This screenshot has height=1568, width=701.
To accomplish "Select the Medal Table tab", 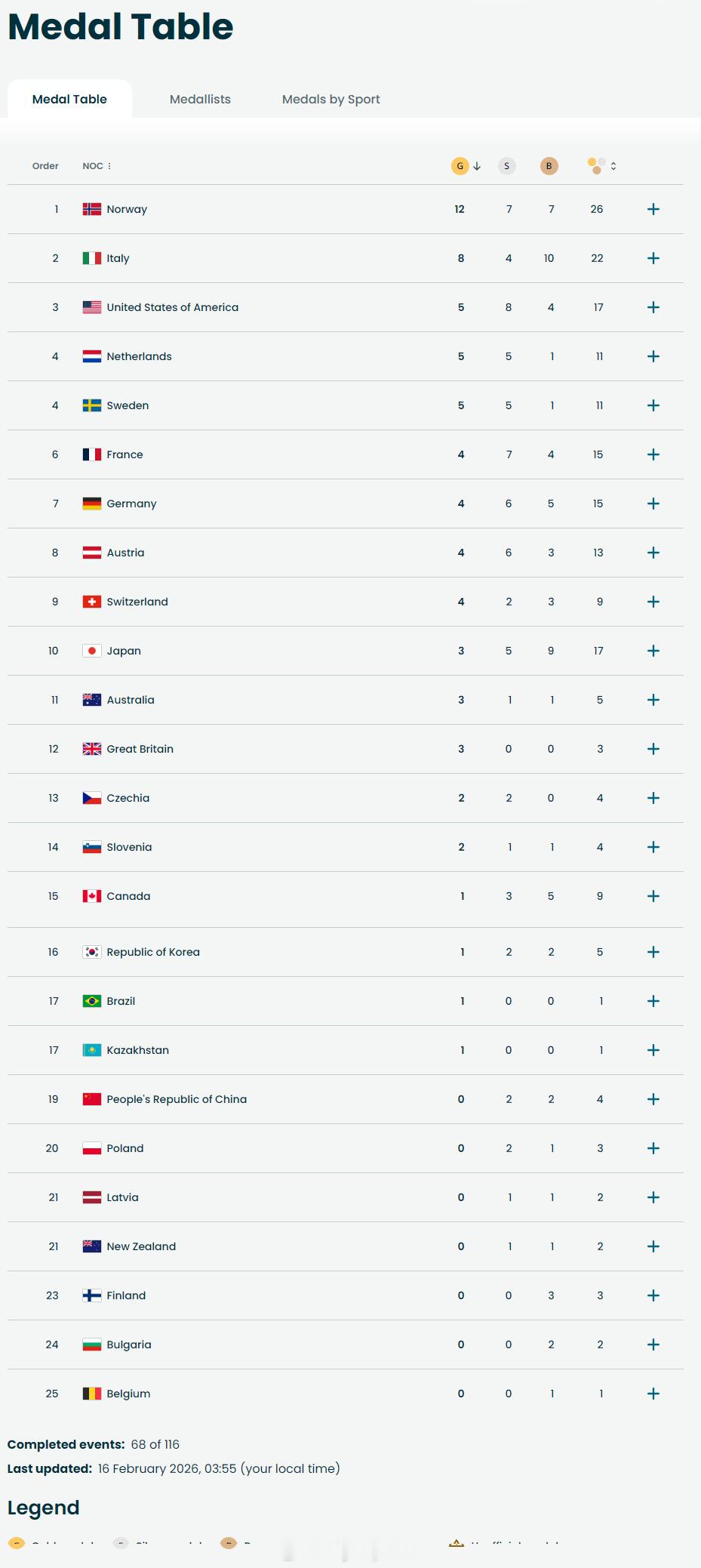I will click(x=69, y=99).
